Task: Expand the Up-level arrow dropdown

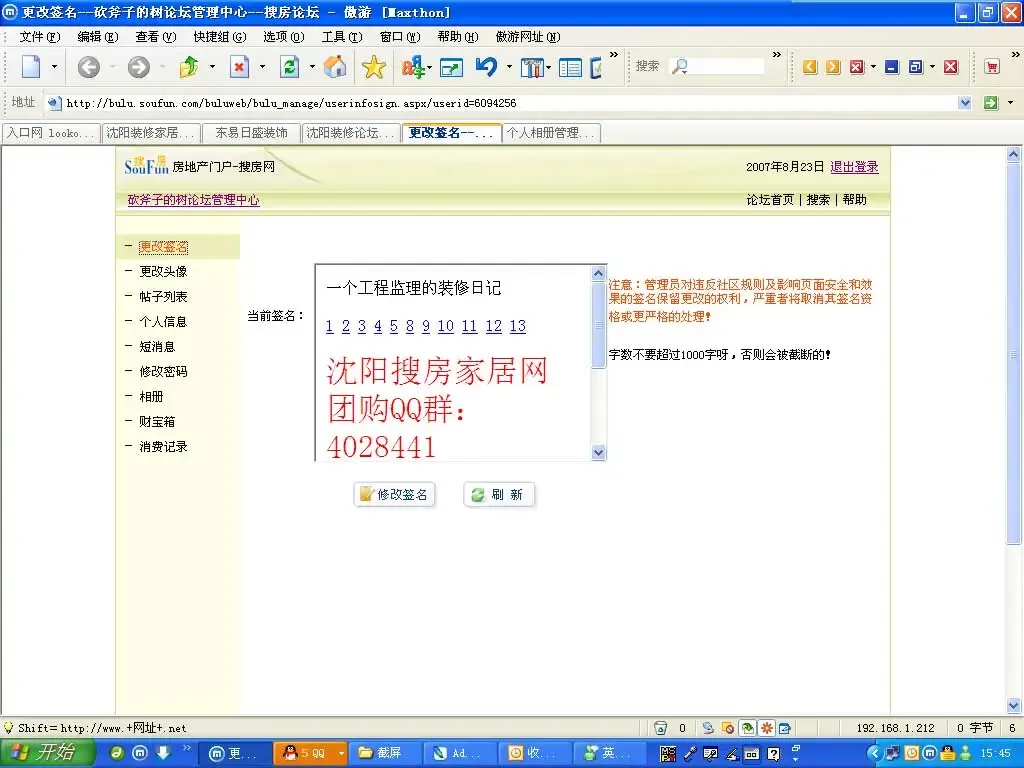Action: pyautogui.click(x=212, y=67)
